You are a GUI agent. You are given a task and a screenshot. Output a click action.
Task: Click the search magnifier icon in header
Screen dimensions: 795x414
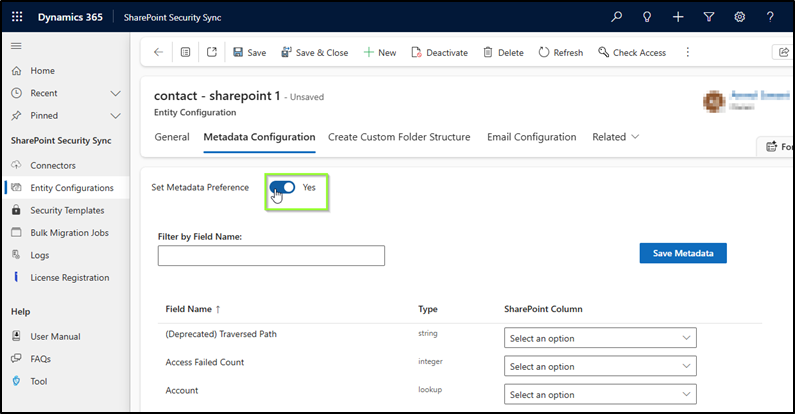coord(617,17)
